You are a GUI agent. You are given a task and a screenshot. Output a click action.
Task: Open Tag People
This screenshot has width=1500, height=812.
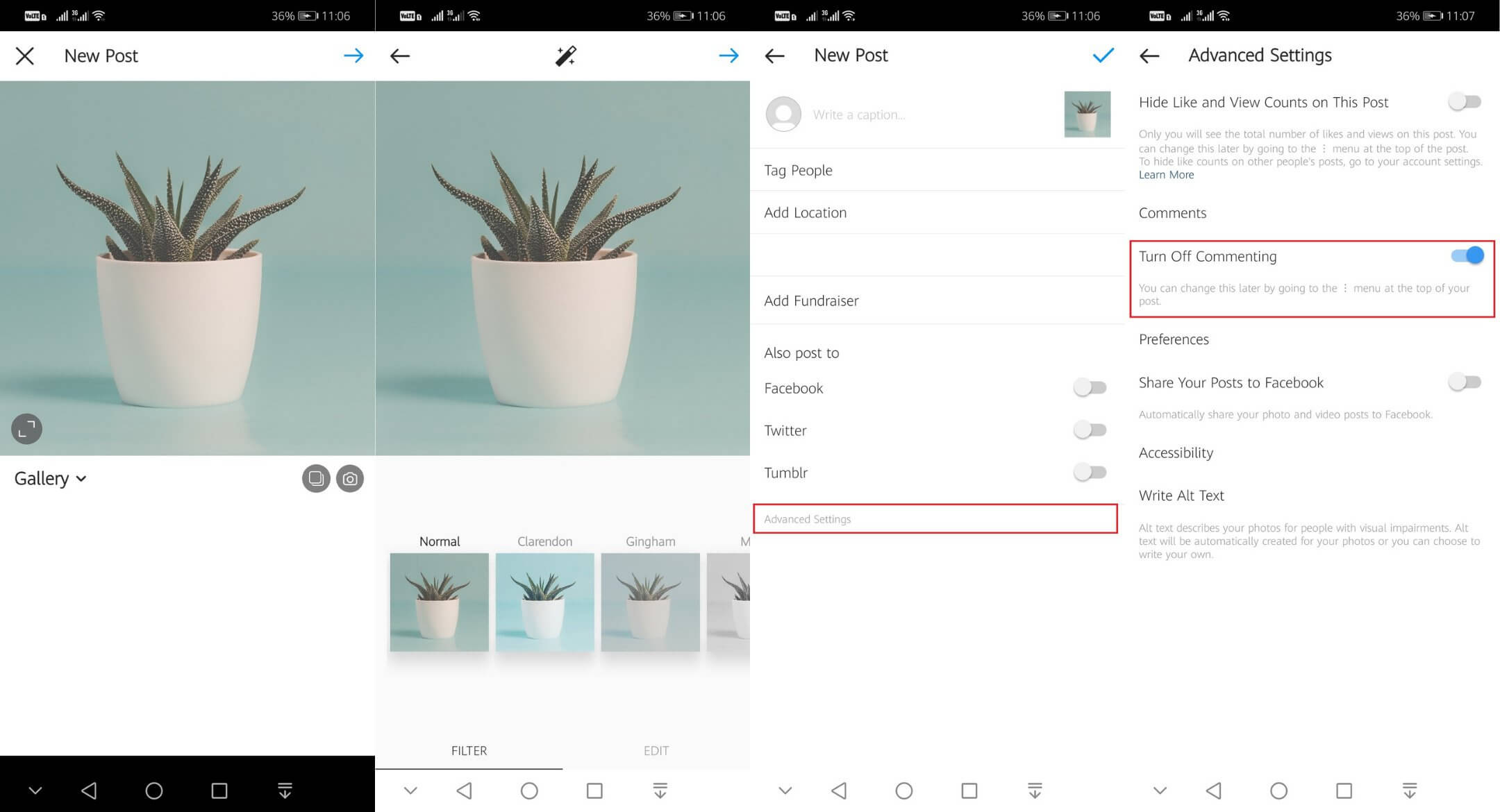pyautogui.click(x=937, y=170)
